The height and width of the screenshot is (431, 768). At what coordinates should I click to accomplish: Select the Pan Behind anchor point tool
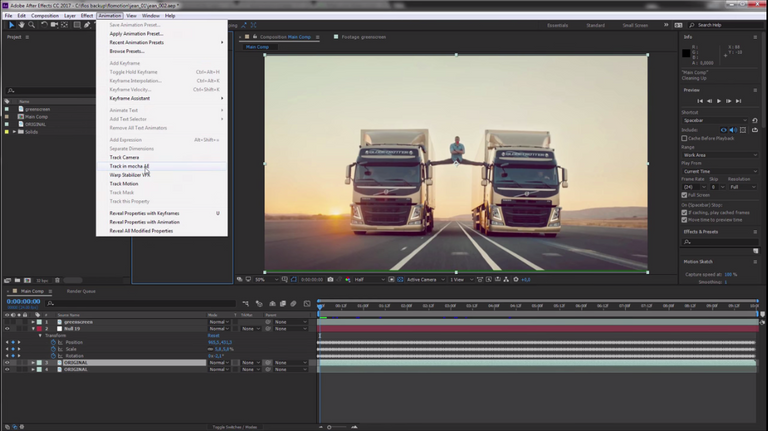coord(65,25)
